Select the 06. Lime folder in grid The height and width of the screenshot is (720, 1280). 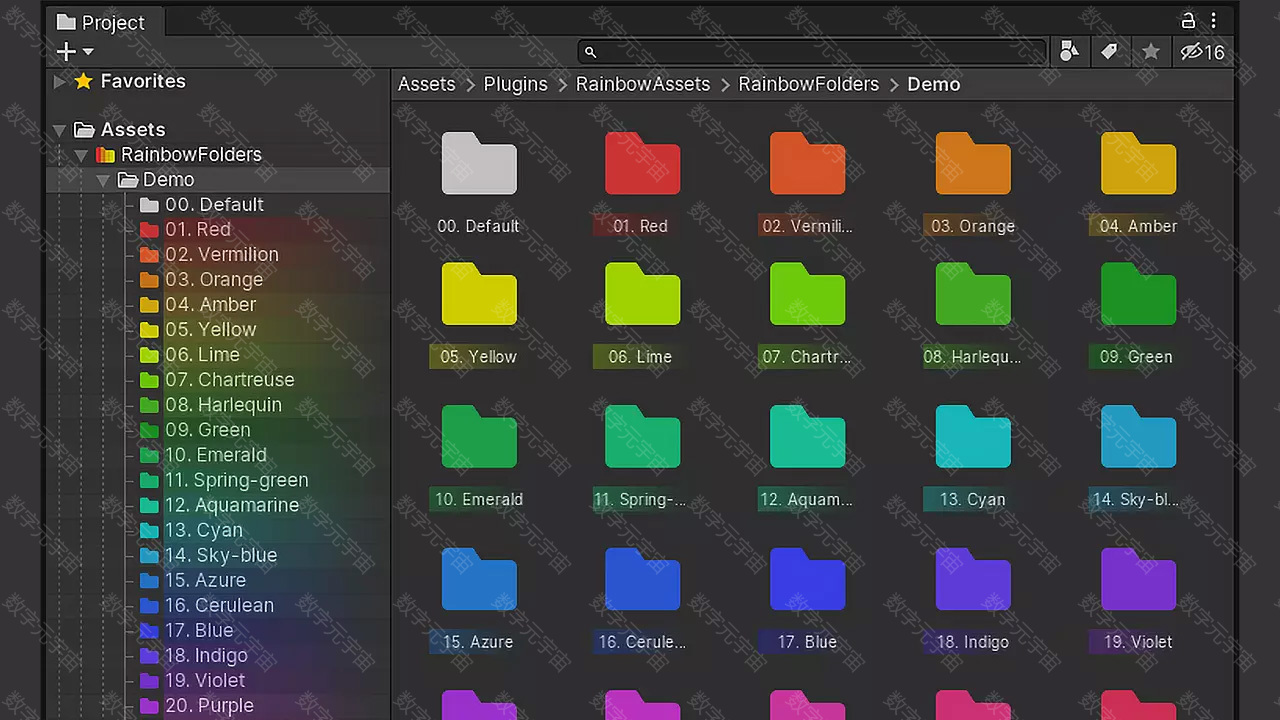642,294
